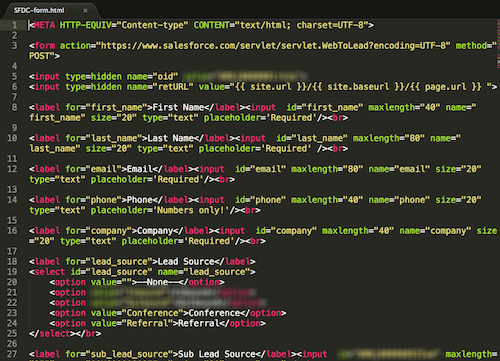Click the 'Numbers only!' placeholder text
The width and height of the screenshot is (500, 361).
pos(191,210)
